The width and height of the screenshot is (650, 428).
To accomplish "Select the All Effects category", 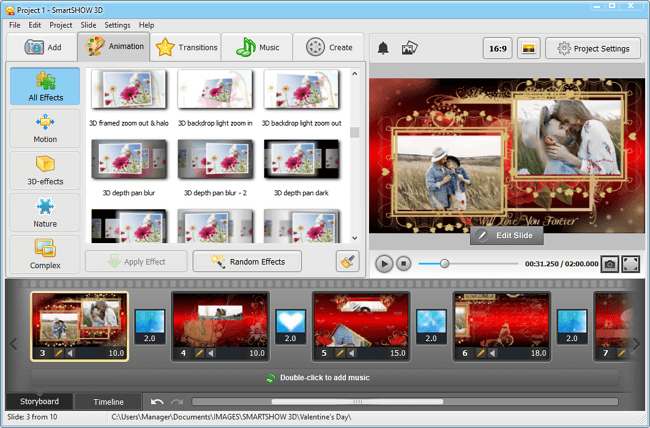I will pyautogui.click(x=45, y=86).
